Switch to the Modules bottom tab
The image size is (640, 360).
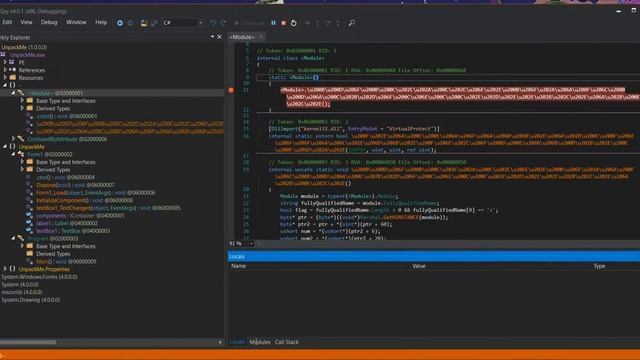260,342
